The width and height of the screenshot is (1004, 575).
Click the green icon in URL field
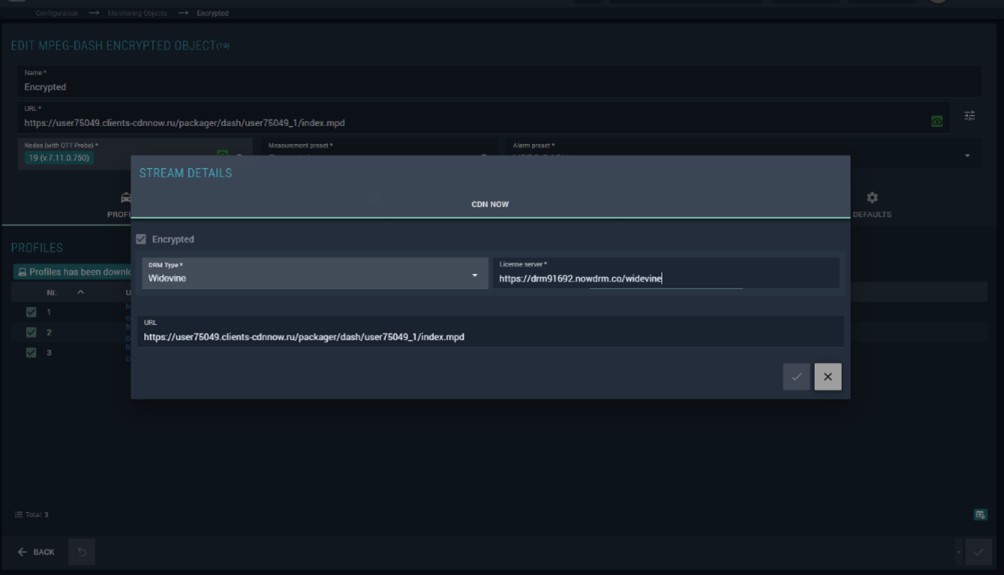(937, 121)
